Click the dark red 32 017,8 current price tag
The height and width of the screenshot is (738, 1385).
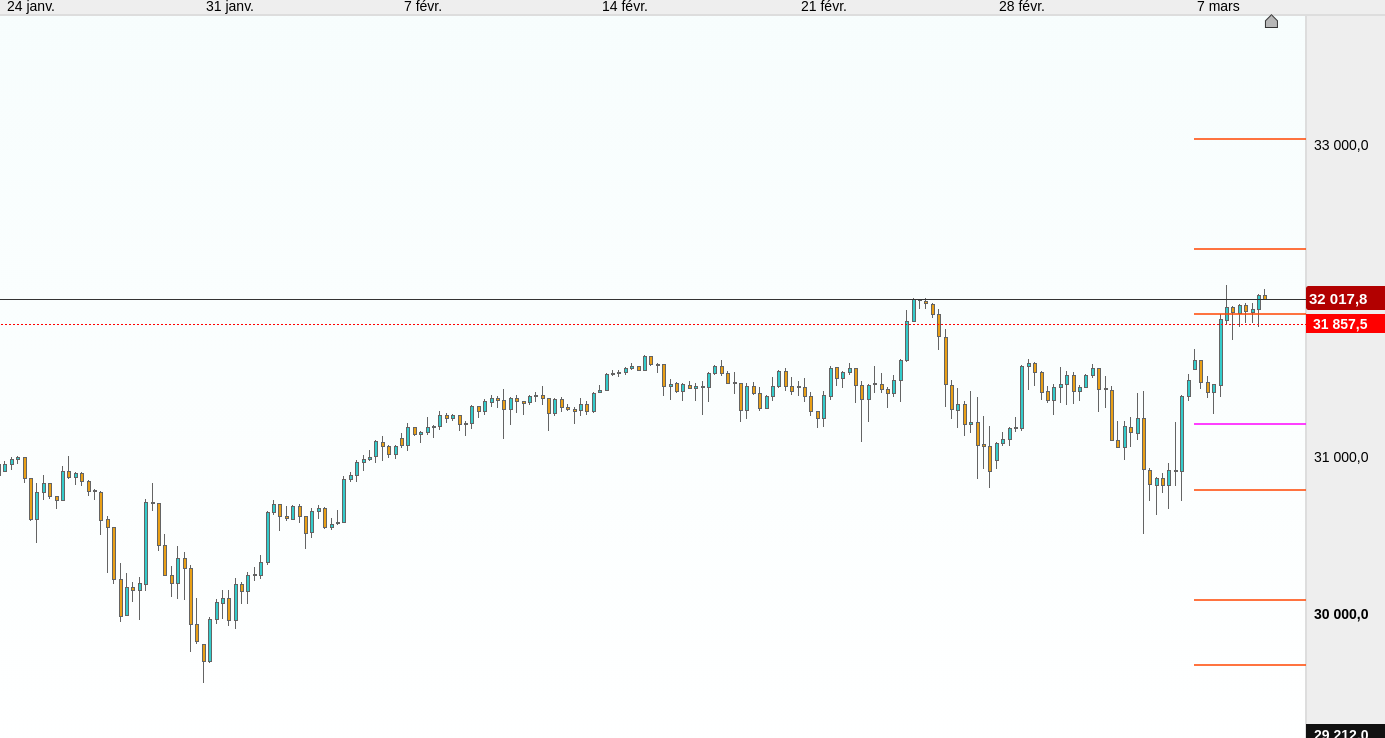pyautogui.click(x=1345, y=298)
